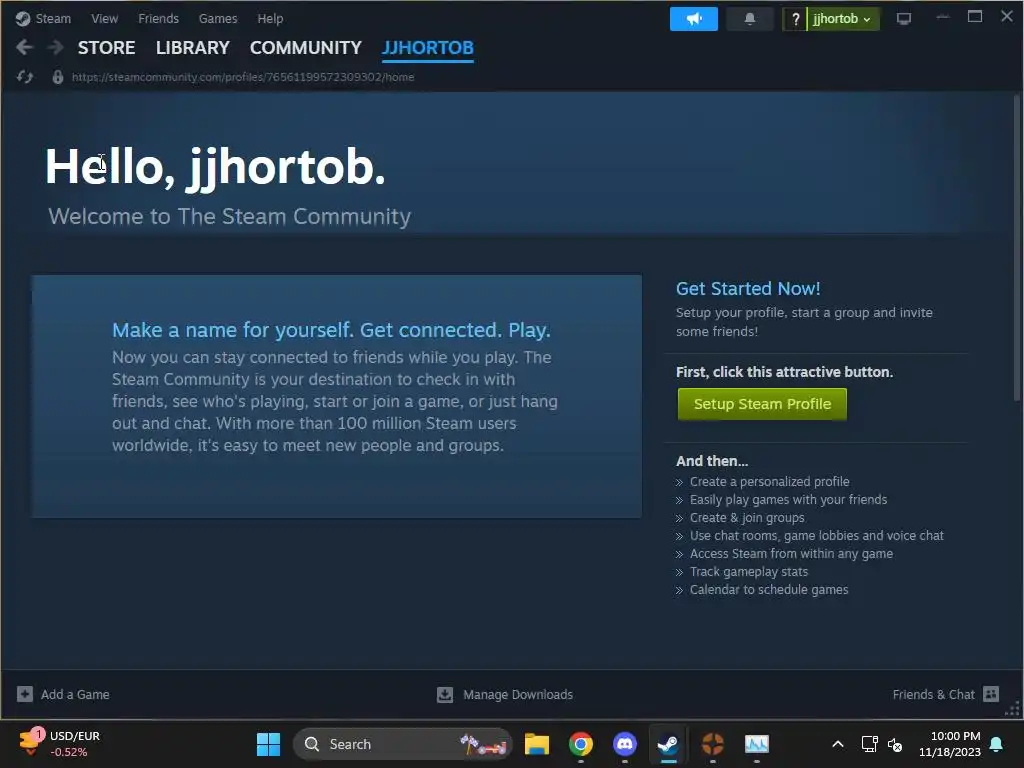Click the muted volume tray icon
Viewport: 1024px width, 768px height.
(895, 744)
